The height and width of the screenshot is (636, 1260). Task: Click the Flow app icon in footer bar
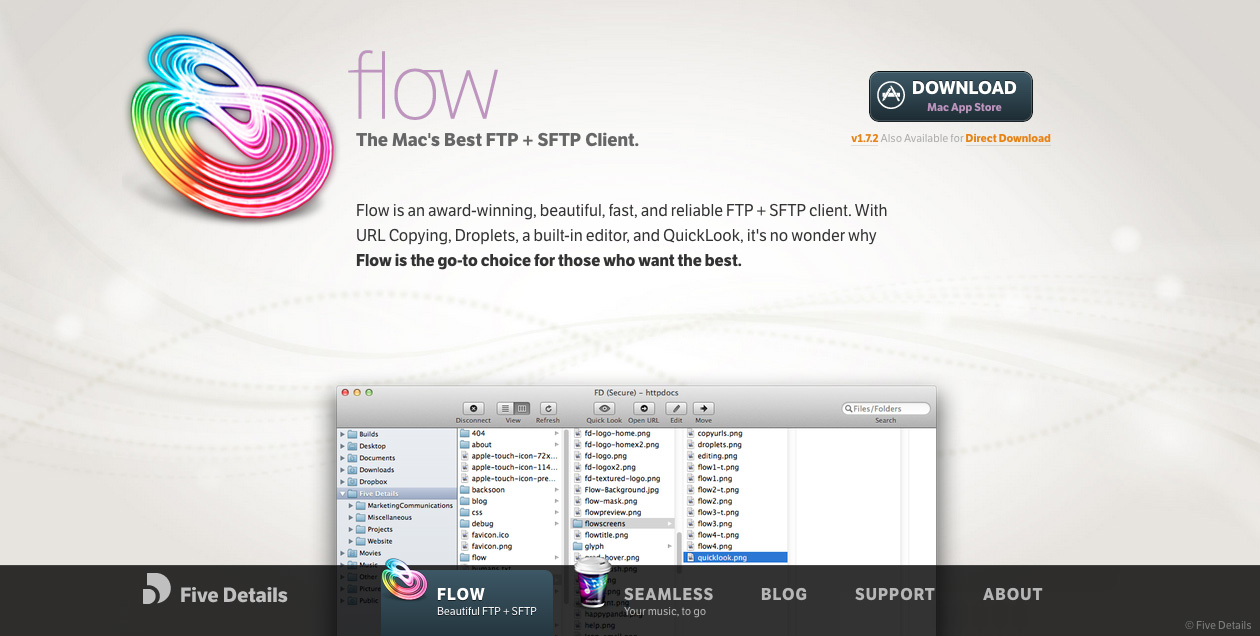[x=404, y=580]
